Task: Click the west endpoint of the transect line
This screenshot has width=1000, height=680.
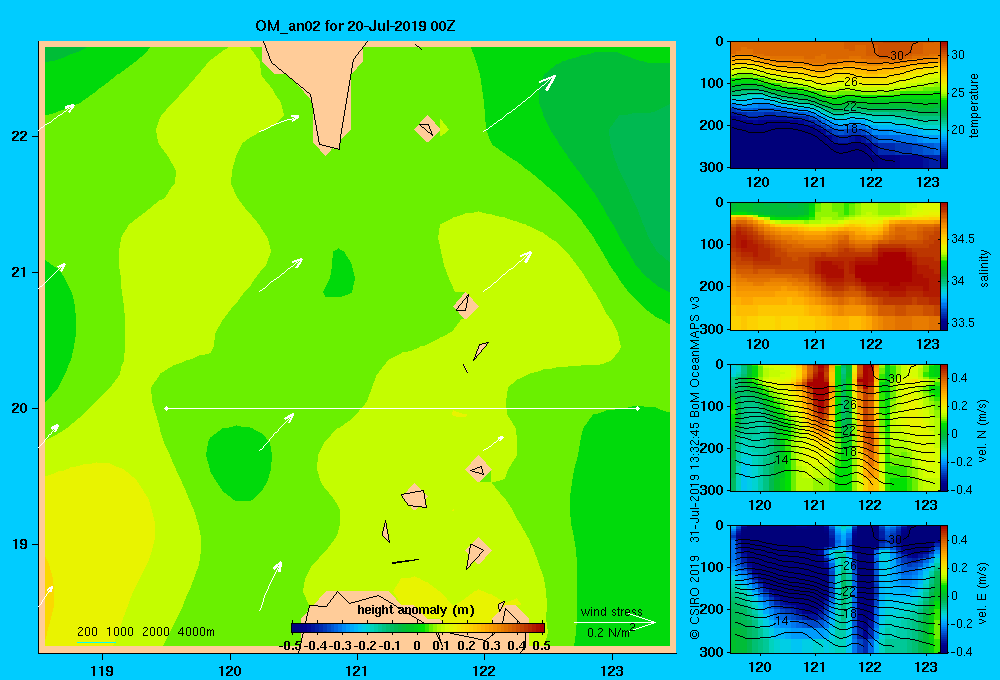Action: [x=166, y=408]
